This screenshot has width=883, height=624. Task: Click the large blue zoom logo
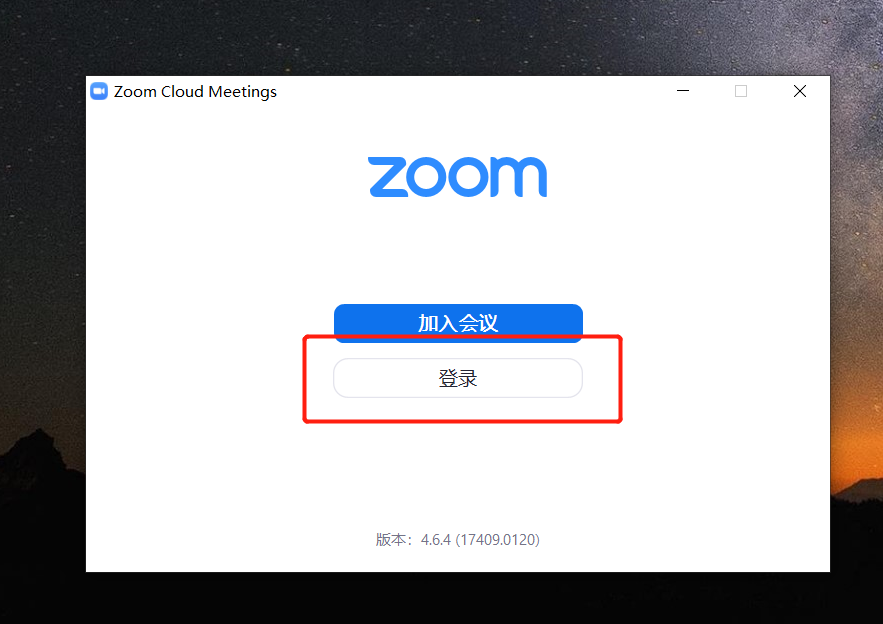[x=457, y=177]
